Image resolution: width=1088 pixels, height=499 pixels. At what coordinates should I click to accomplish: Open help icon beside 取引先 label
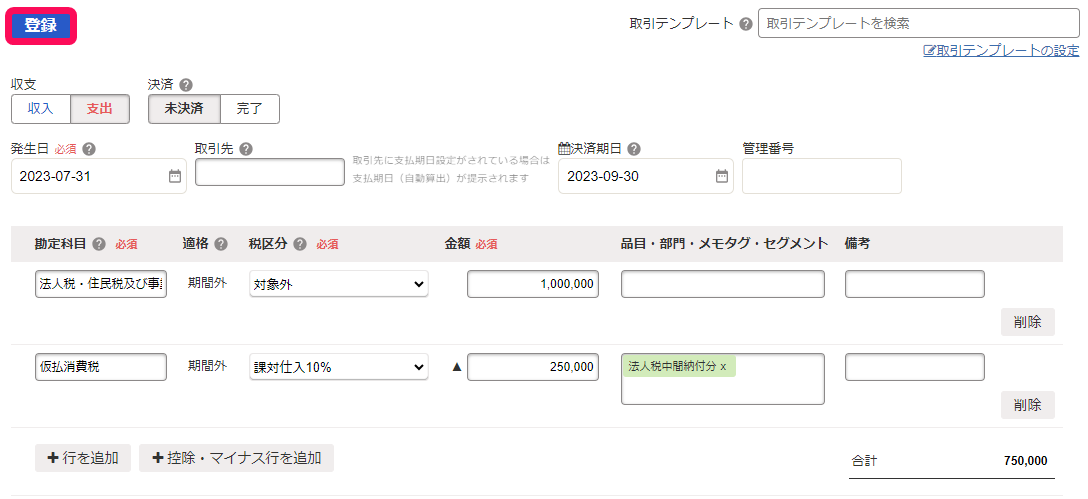tap(246, 149)
